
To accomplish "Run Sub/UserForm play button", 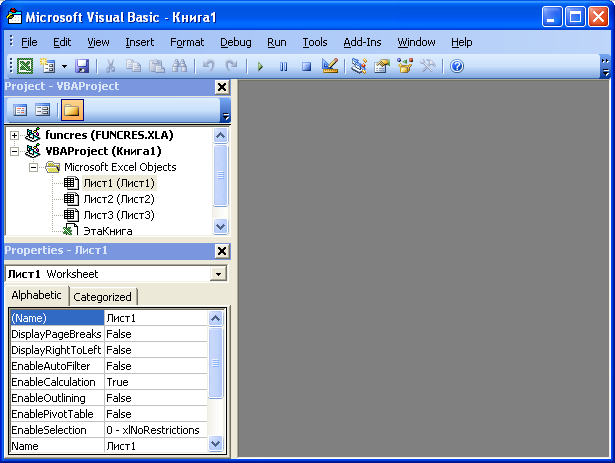I will tap(260, 66).
